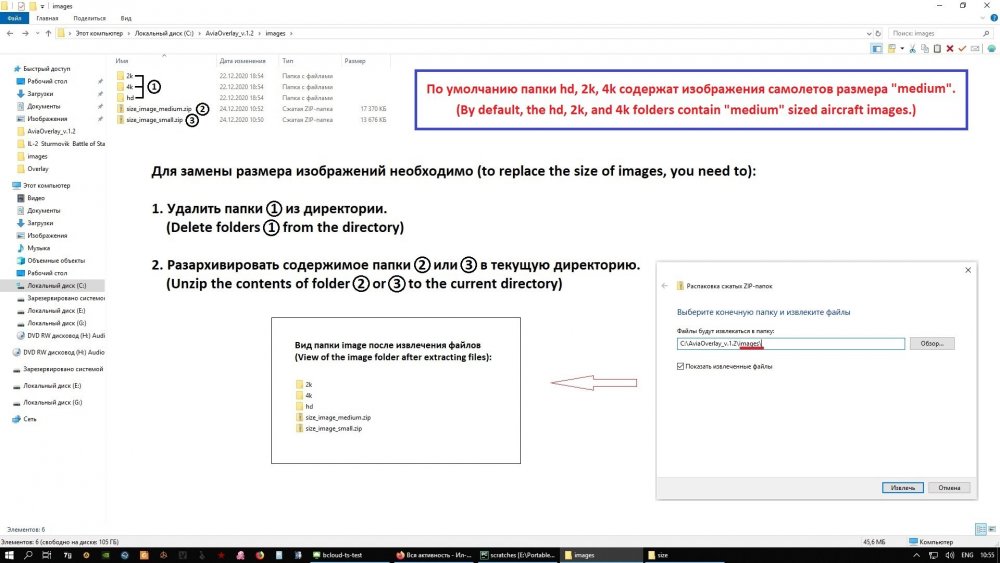Viewport: 1000px width, 563px height.
Task: Expand the chevron after images breadcrumb
Action: click(x=291, y=33)
